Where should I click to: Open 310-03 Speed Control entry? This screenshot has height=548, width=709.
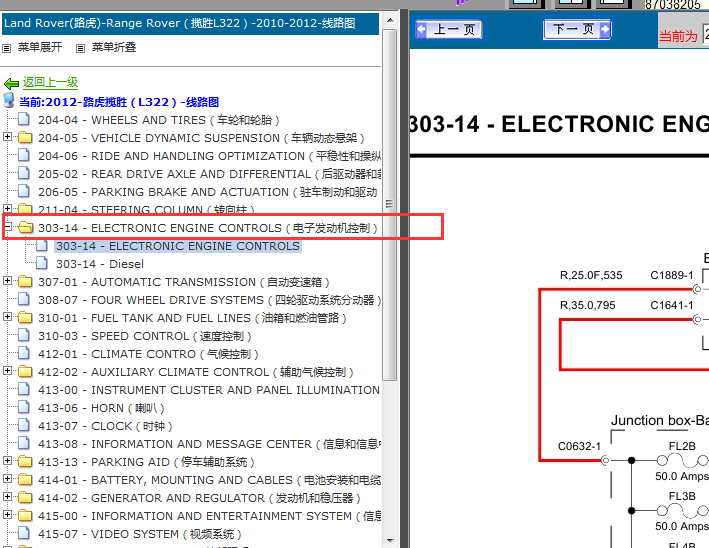point(144,336)
